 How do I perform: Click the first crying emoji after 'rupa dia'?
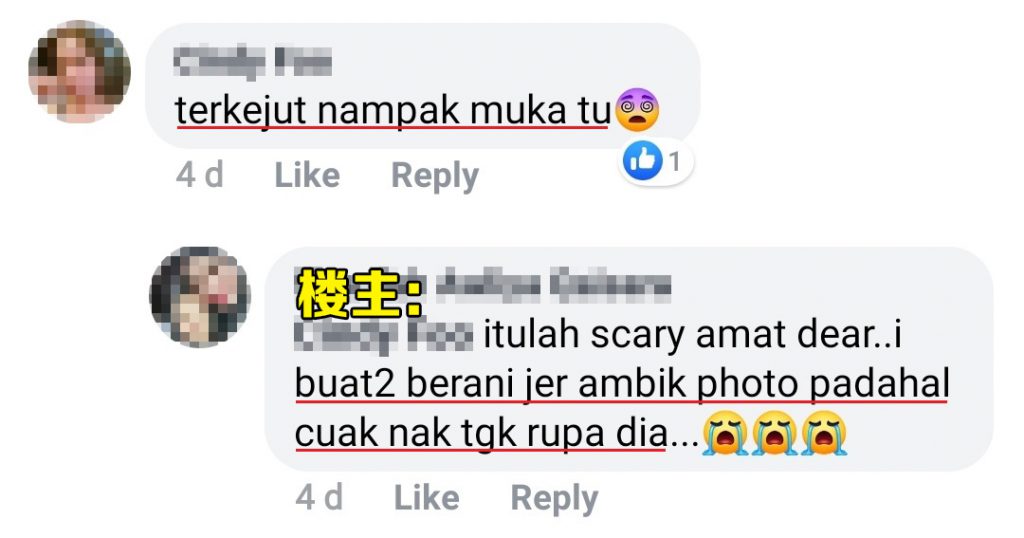[724, 433]
